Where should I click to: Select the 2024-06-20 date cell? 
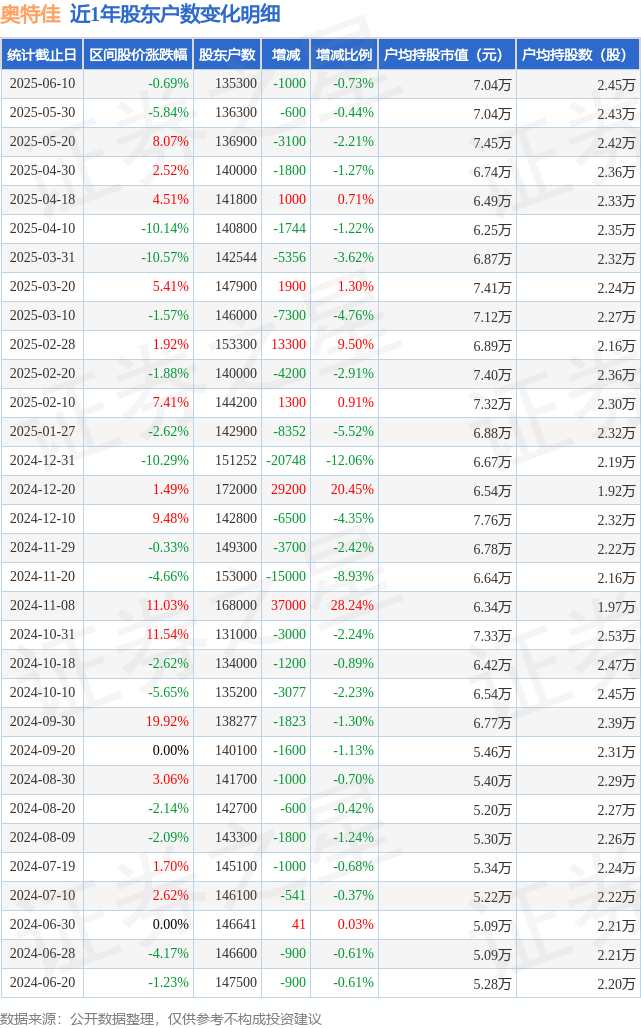click(42, 983)
